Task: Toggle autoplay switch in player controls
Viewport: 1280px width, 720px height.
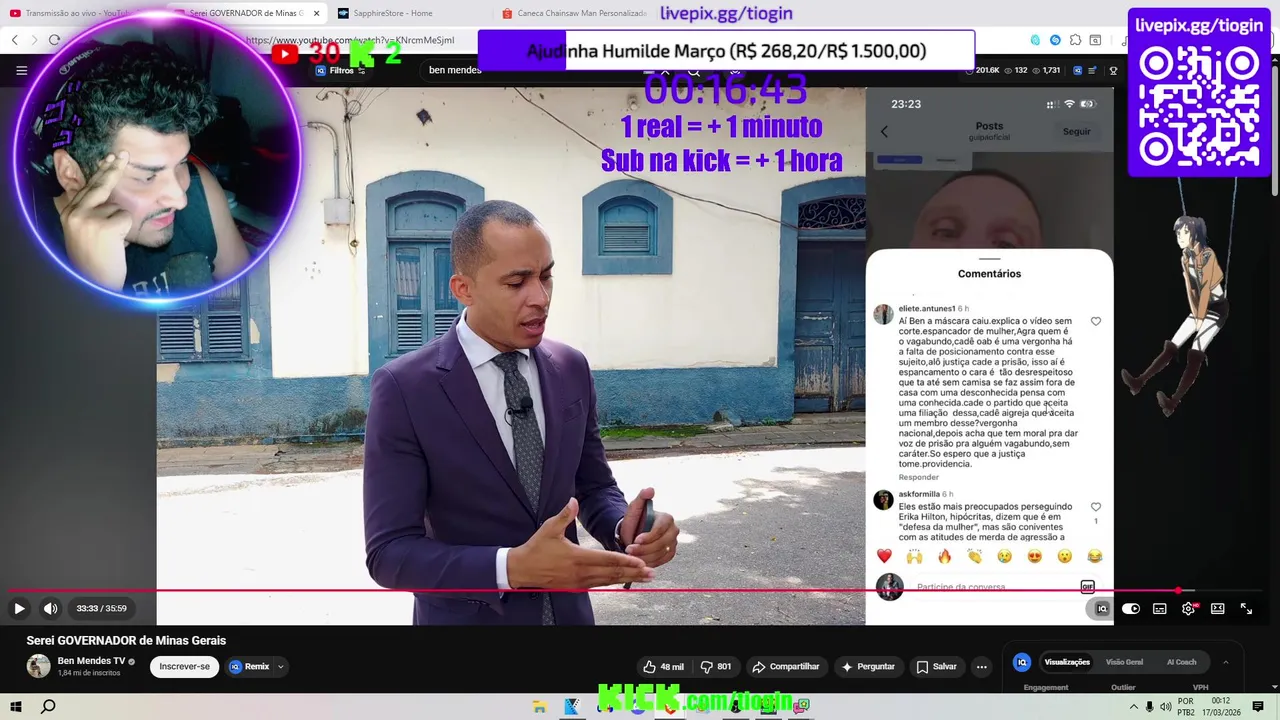Action: coord(1131,608)
